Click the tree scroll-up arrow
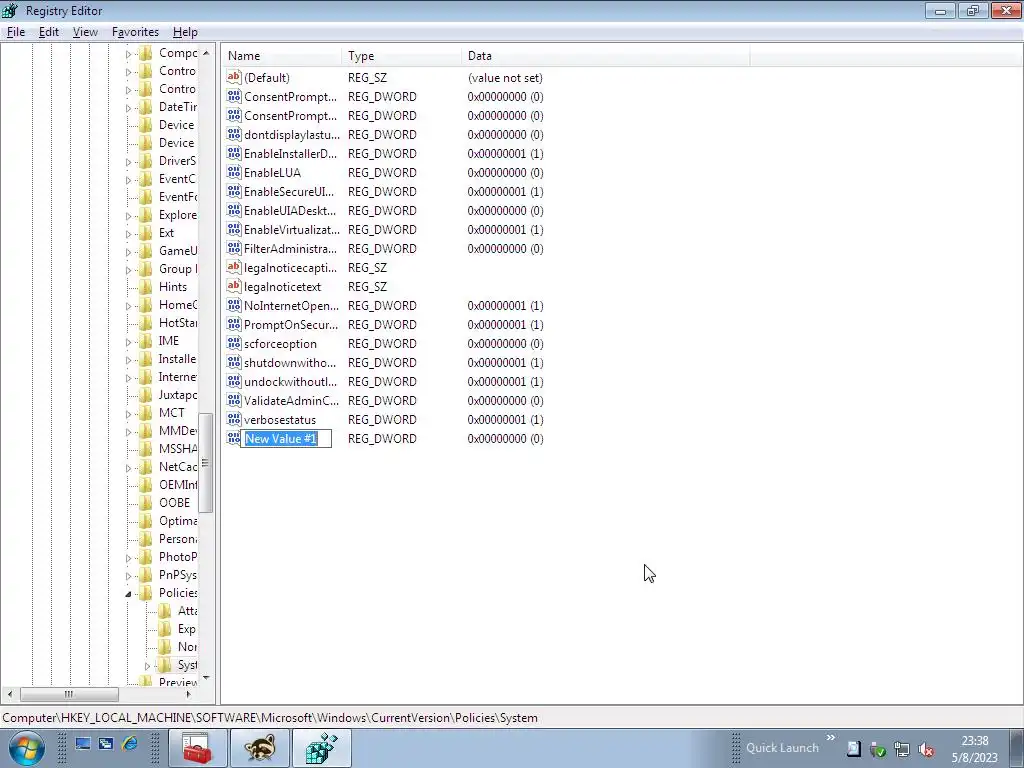 point(206,53)
